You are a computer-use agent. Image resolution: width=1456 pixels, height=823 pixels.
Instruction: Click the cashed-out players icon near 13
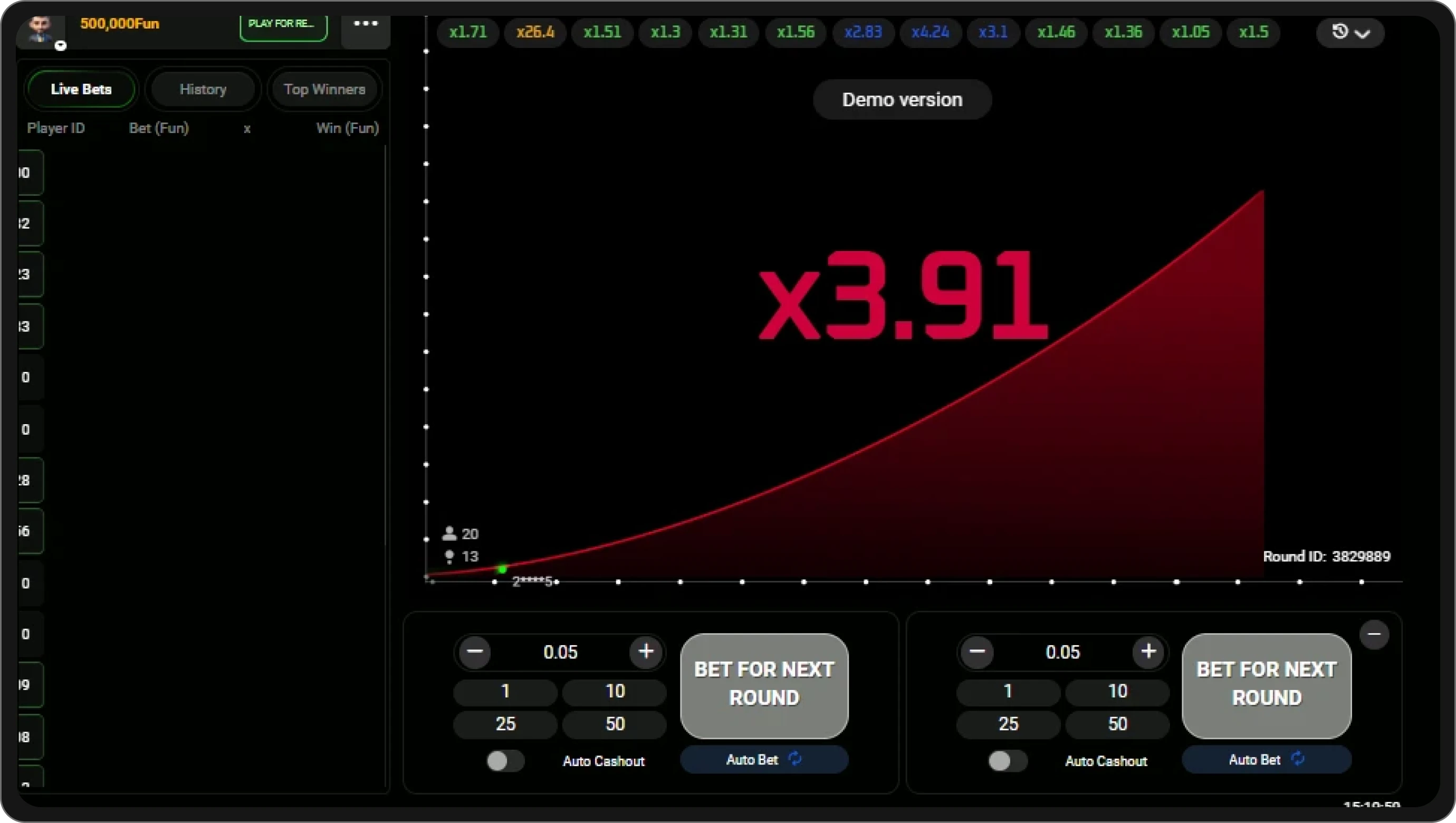(449, 556)
